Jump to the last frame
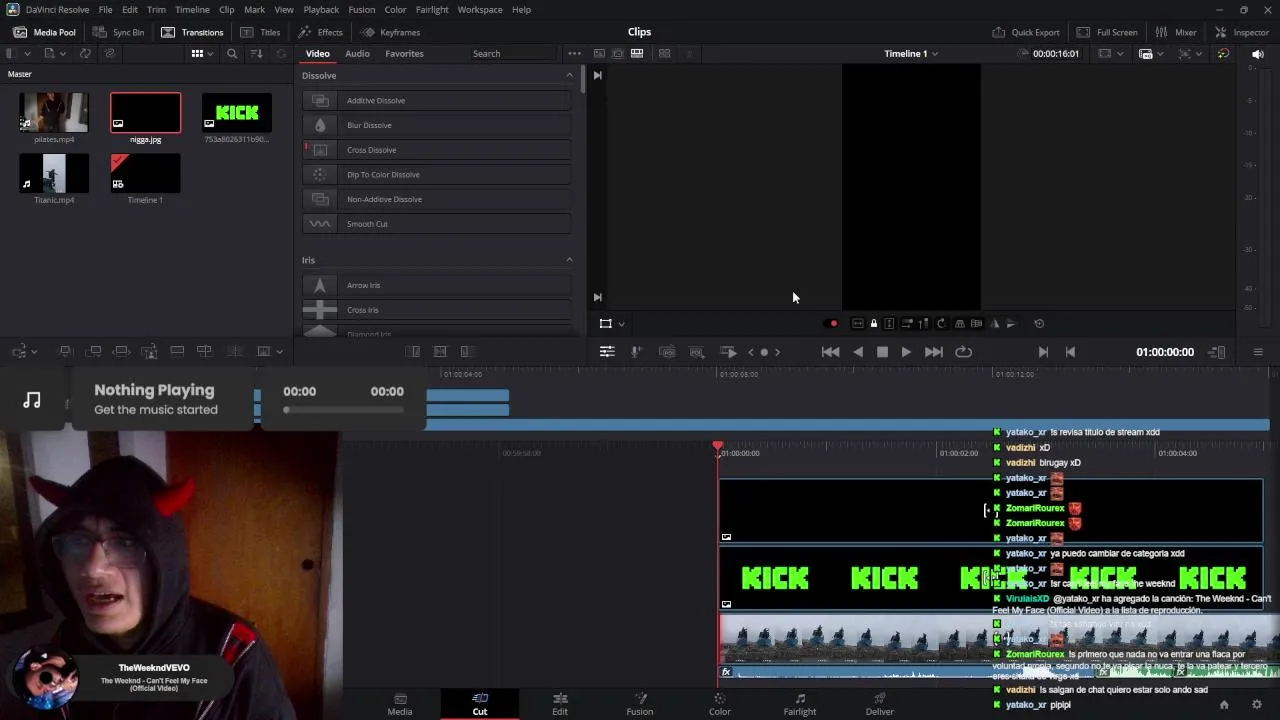 pyautogui.click(x=933, y=352)
